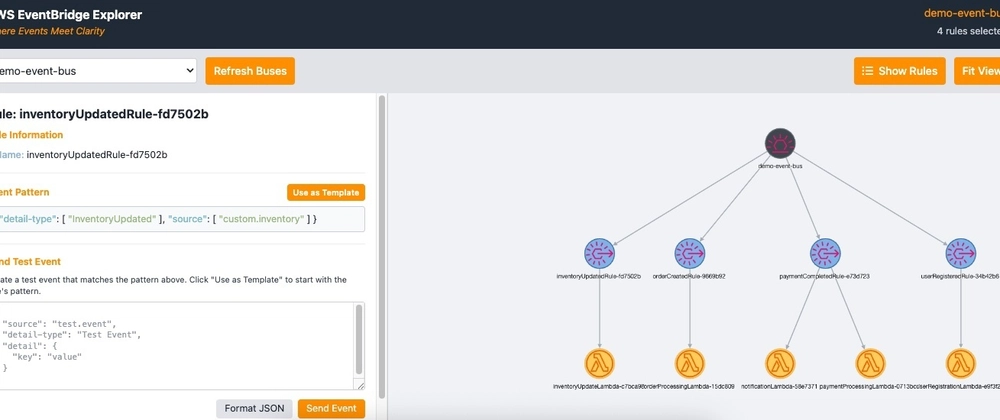Click the paymentCompletedRule node icon

click(x=825, y=253)
